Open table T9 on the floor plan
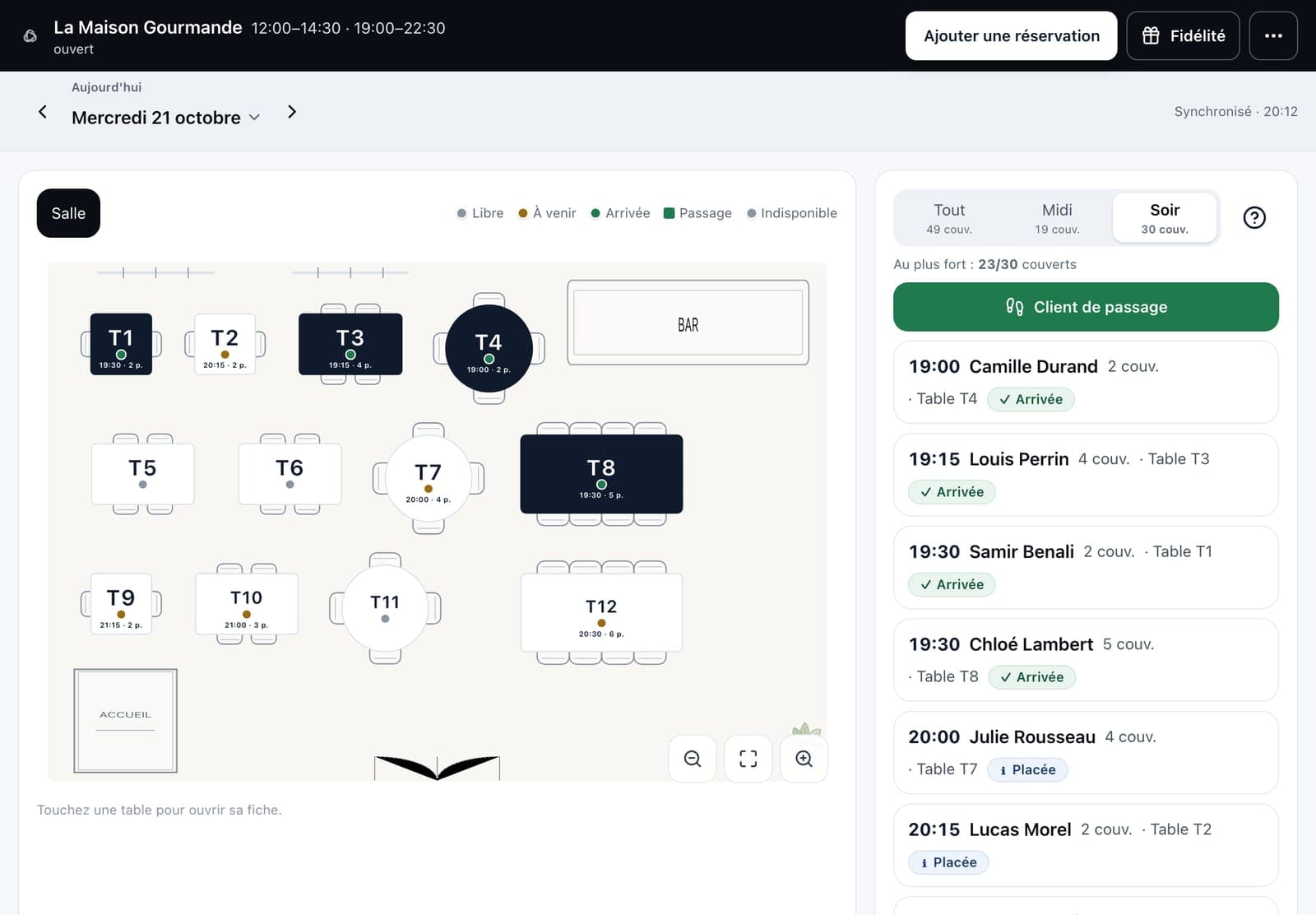This screenshot has width=1316, height=915. click(121, 604)
